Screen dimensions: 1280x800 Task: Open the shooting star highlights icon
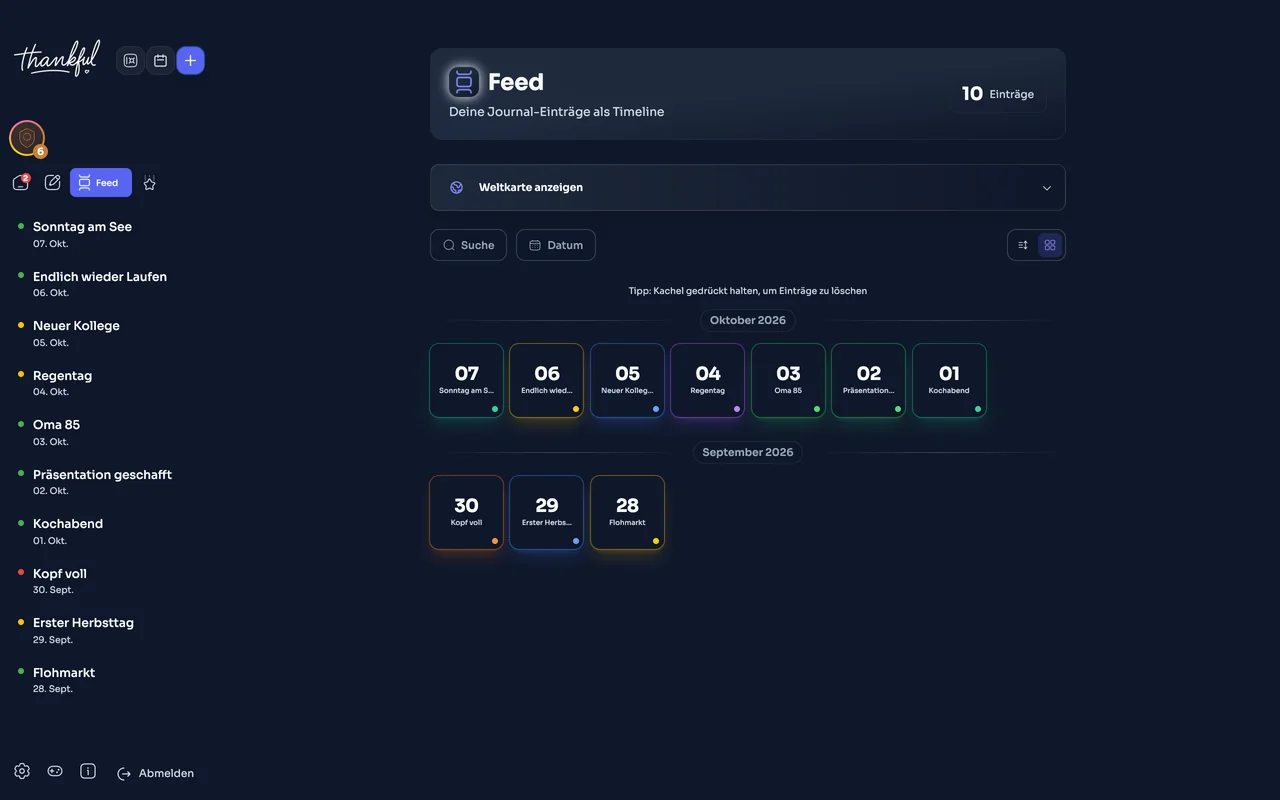tap(150, 183)
